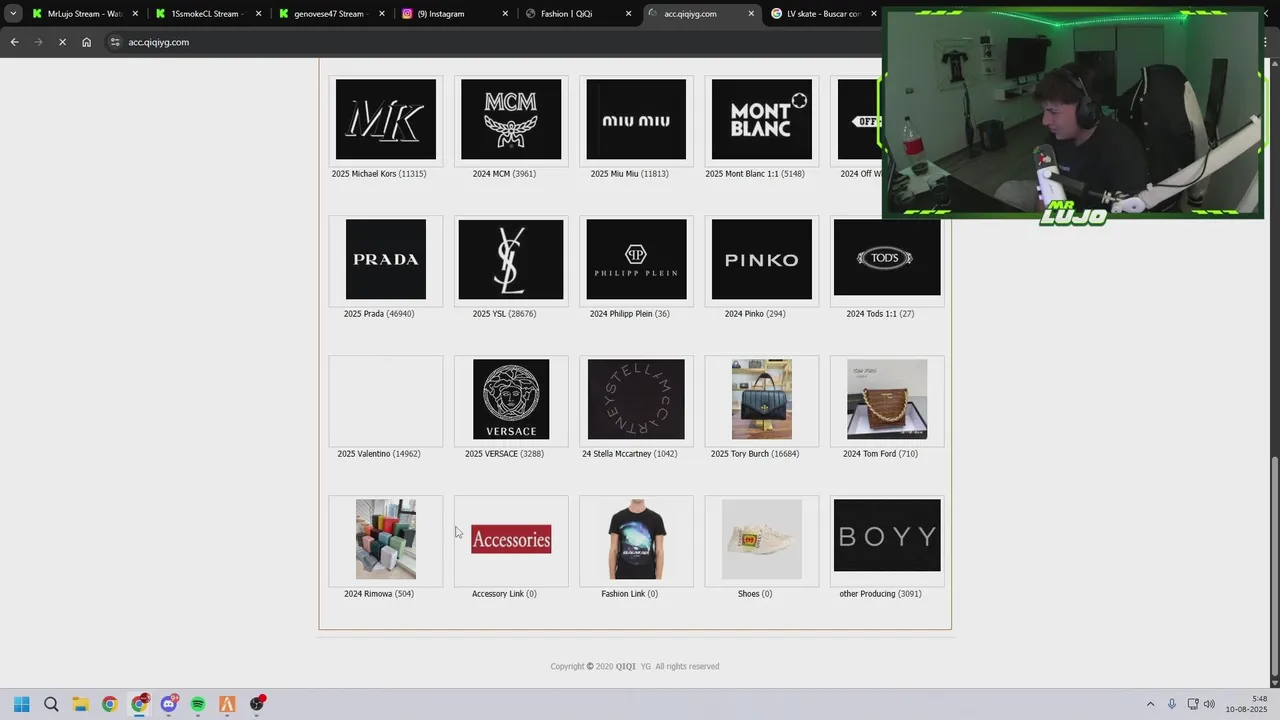Click '2024 Pinko (294)' text link
Image resolution: width=1280 pixels, height=720 pixels.
pyautogui.click(x=755, y=314)
